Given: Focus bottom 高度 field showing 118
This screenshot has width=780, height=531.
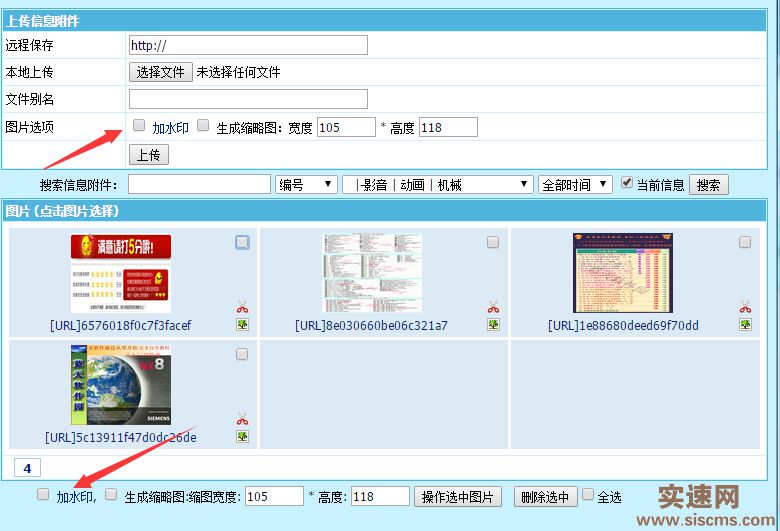Looking at the screenshot, I should pos(381,496).
